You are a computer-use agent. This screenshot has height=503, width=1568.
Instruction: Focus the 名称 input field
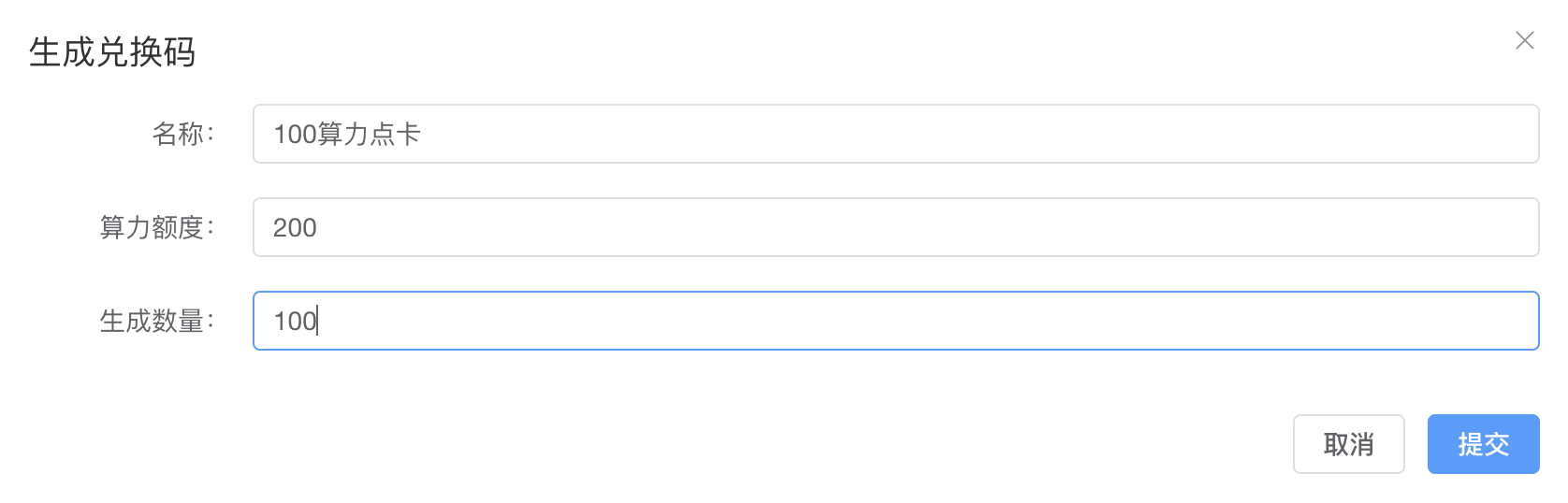pyautogui.click(x=895, y=134)
